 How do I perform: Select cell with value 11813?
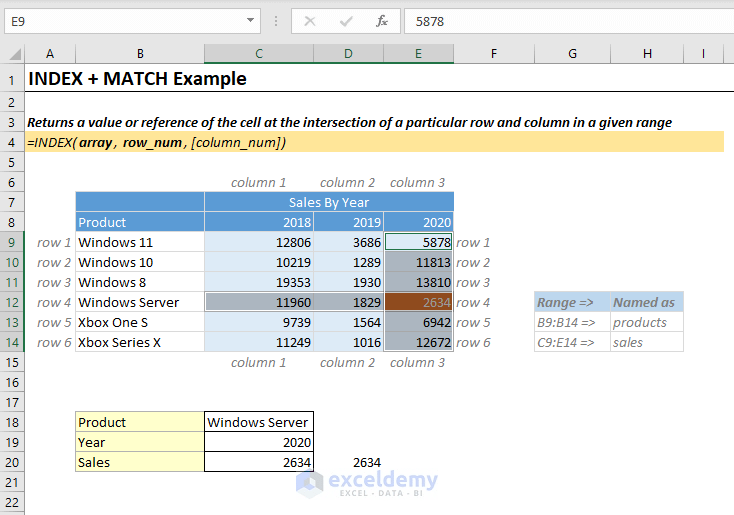pyautogui.click(x=418, y=263)
